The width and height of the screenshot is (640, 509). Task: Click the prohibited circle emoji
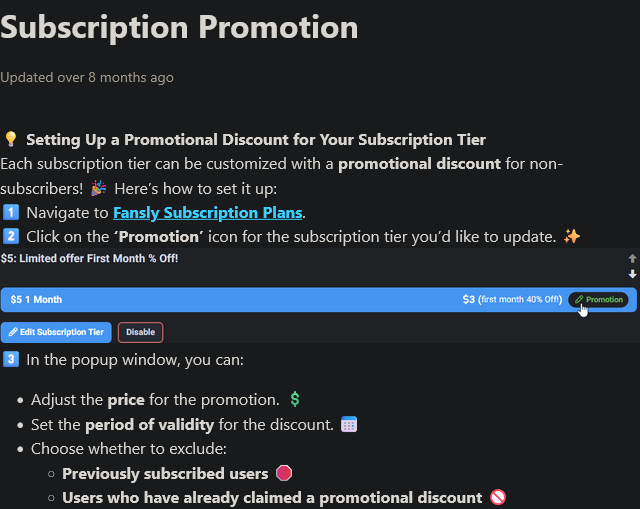(498, 497)
